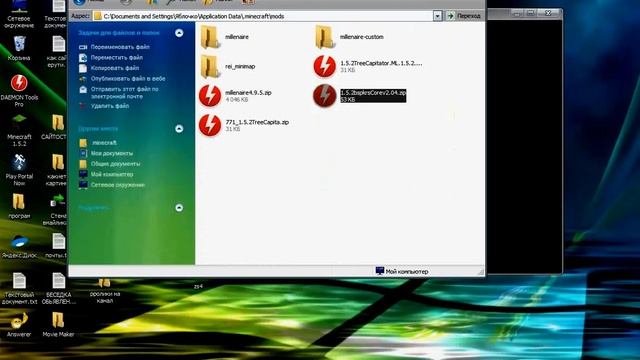This screenshot has height=360, width=640.
Task: Select millenaire4.9.5.zip archive icon
Action: tap(210, 96)
